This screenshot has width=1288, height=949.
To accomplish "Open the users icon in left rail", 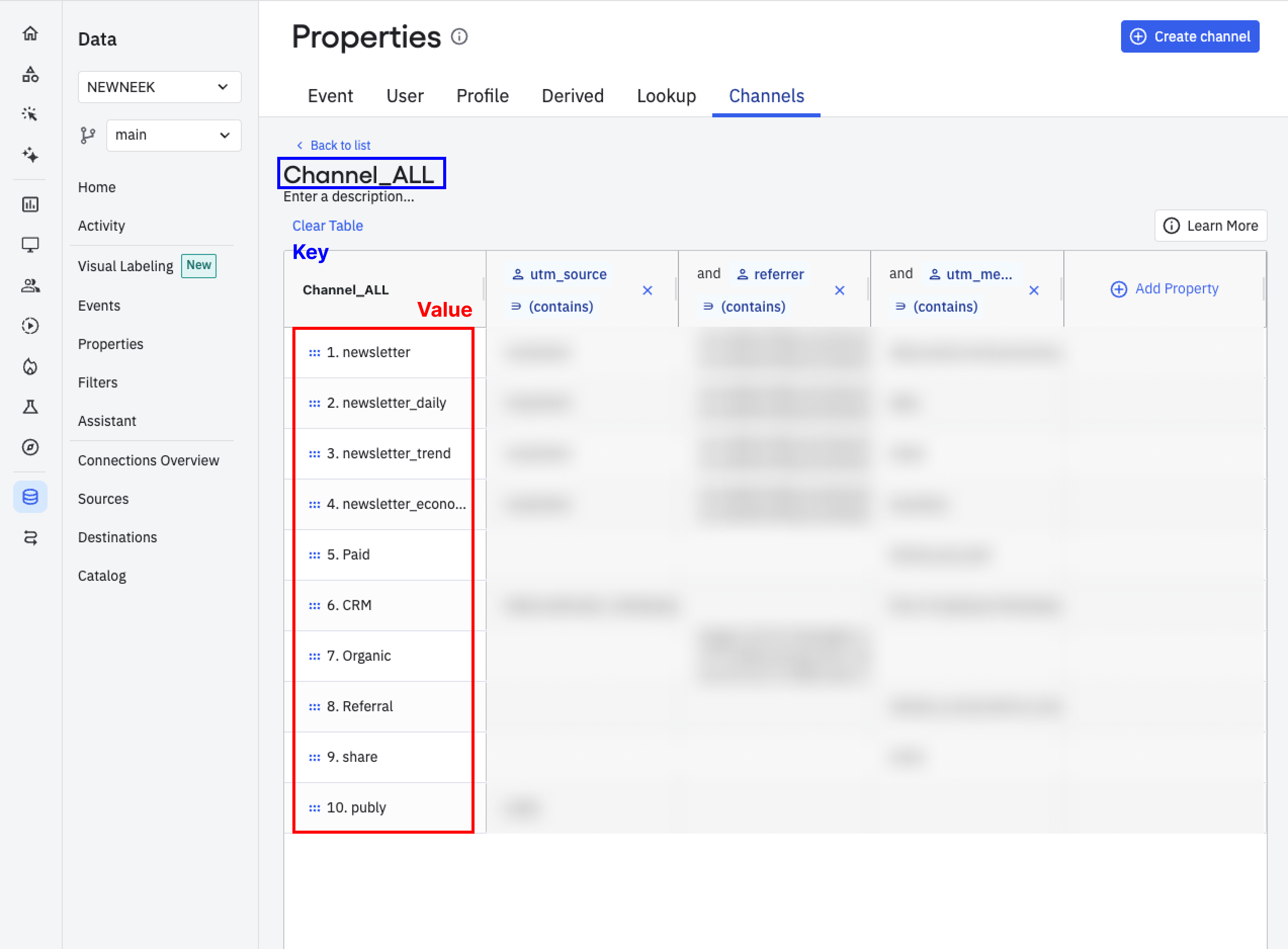I will click(x=30, y=285).
